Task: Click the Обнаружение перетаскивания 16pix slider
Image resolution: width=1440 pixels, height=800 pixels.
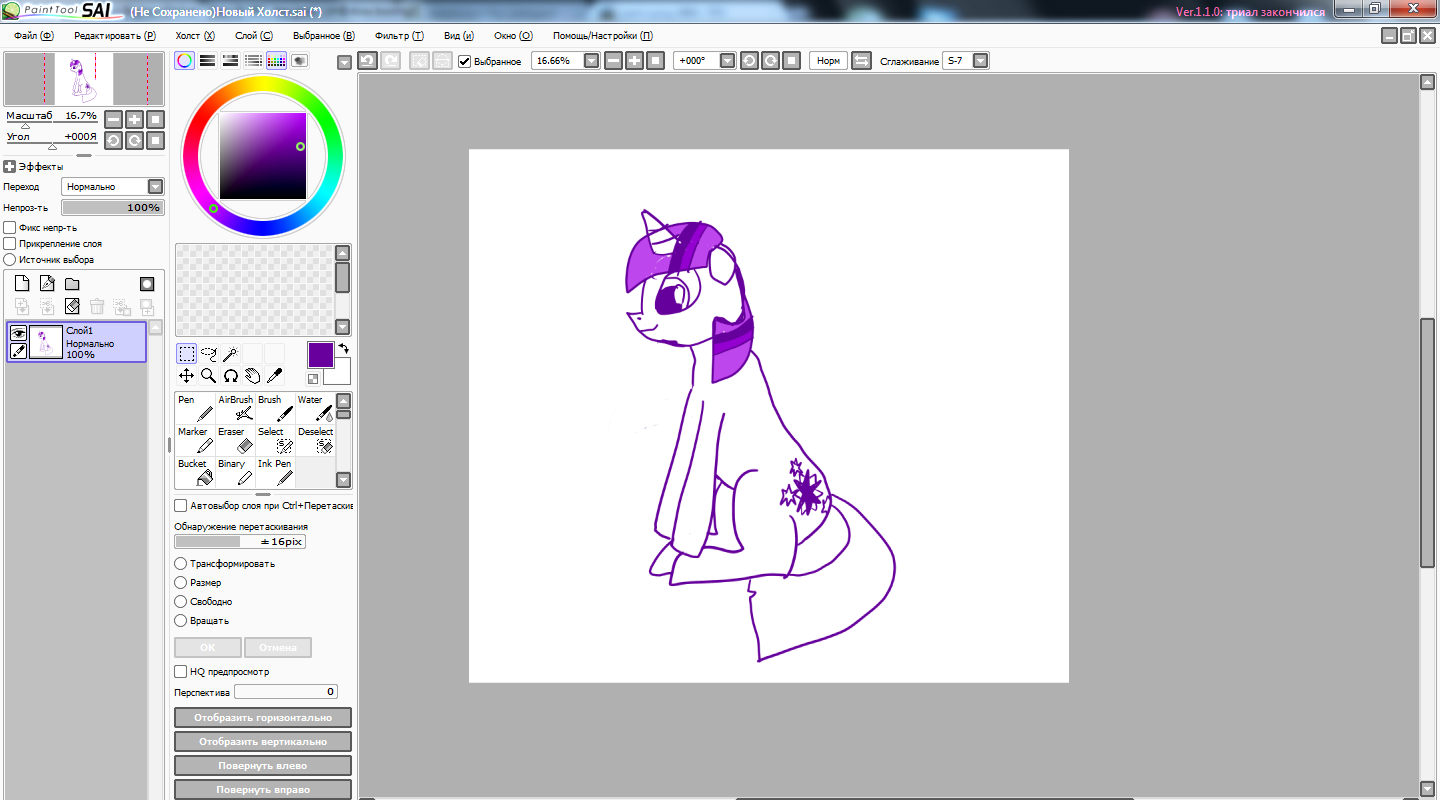Action: (240, 541)
